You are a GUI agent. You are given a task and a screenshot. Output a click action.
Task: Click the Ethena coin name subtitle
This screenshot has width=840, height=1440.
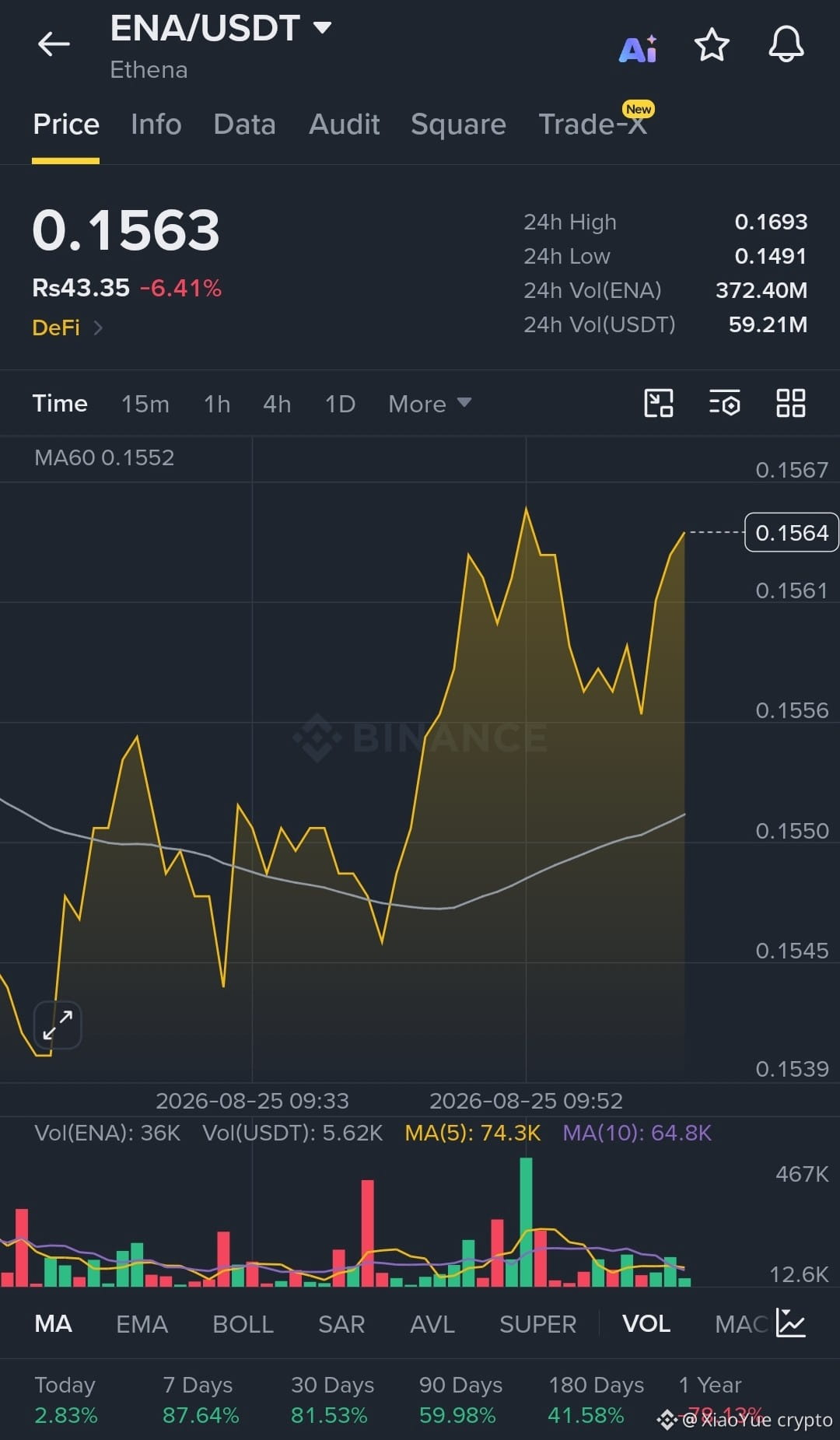(x=149, y=70)
